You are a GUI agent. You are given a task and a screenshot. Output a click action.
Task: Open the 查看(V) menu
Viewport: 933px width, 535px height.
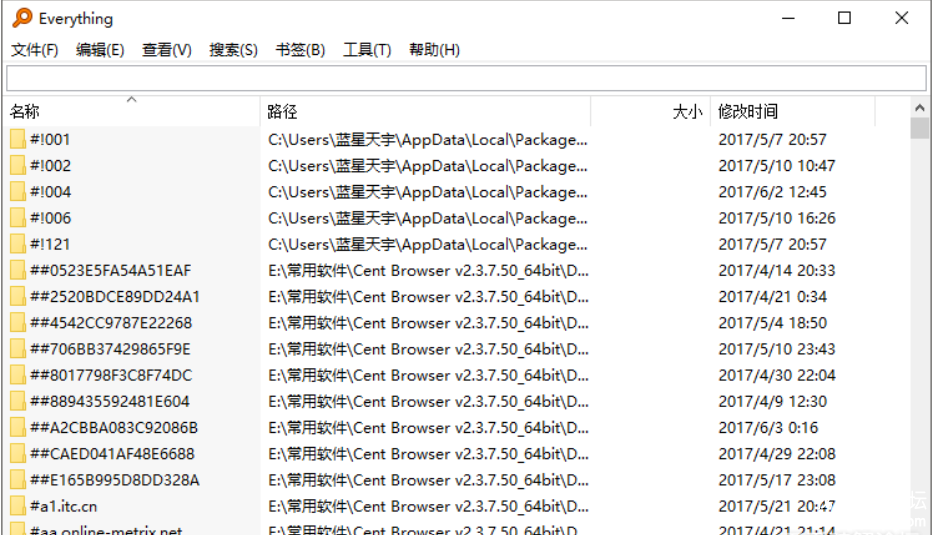coord(167,50)
